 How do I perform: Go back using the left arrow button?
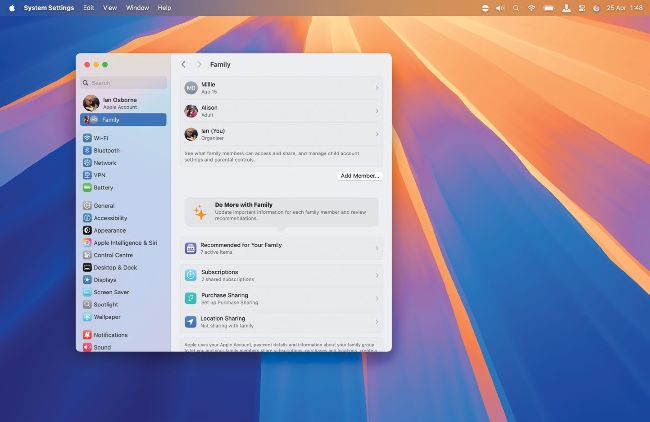click(x=183, y=64)
